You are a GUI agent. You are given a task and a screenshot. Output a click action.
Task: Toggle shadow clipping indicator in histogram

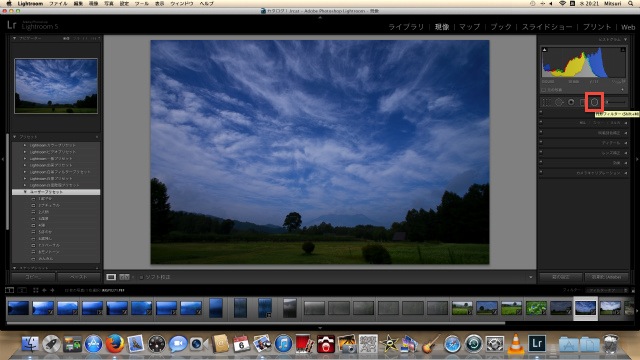click(544, 50)
